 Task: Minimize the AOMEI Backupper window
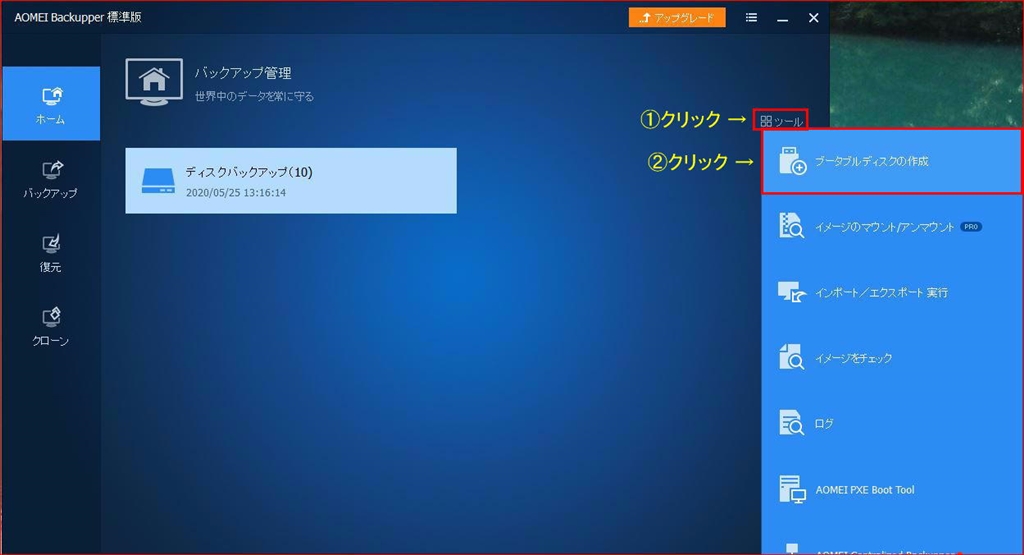(782, 18)
